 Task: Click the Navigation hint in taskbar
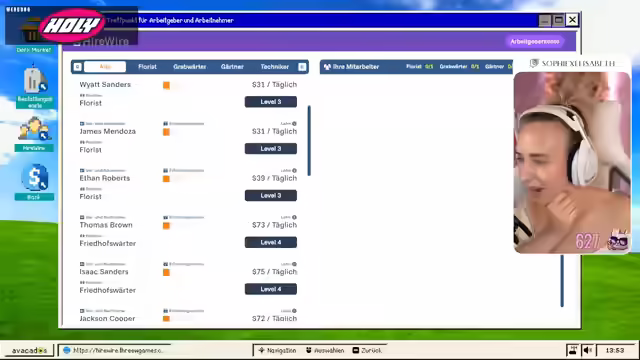[277, 350]
